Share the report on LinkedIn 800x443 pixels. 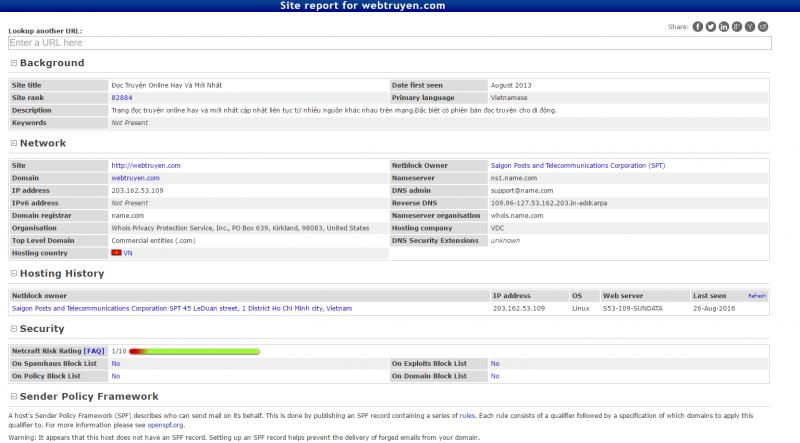pyautogui.click(x=723, y=27)
